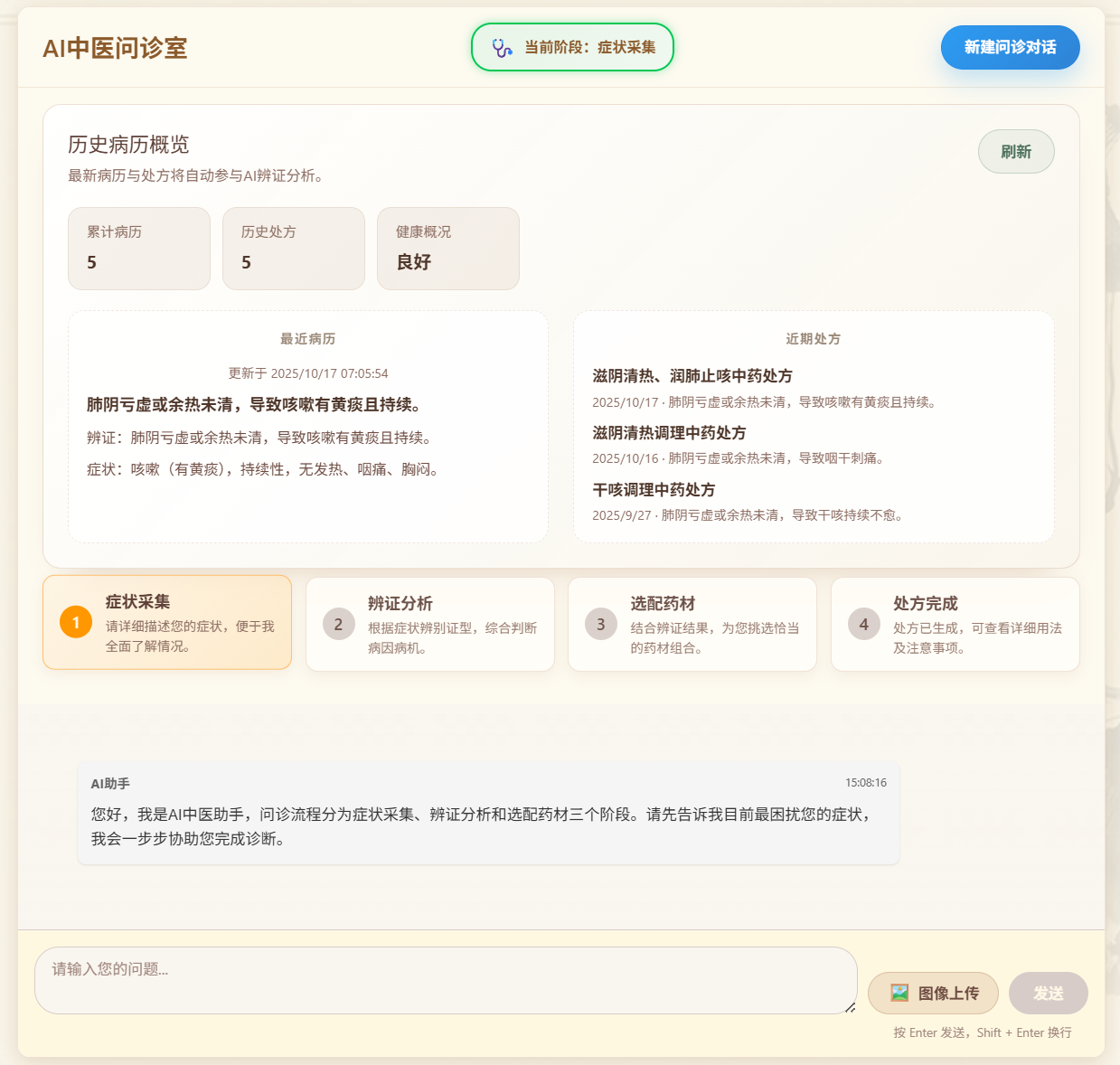Click step number 3 circle for 选配药材
Image resolution: width=1120 pixels, height=1065 pixels.
(x=600, y=624)
